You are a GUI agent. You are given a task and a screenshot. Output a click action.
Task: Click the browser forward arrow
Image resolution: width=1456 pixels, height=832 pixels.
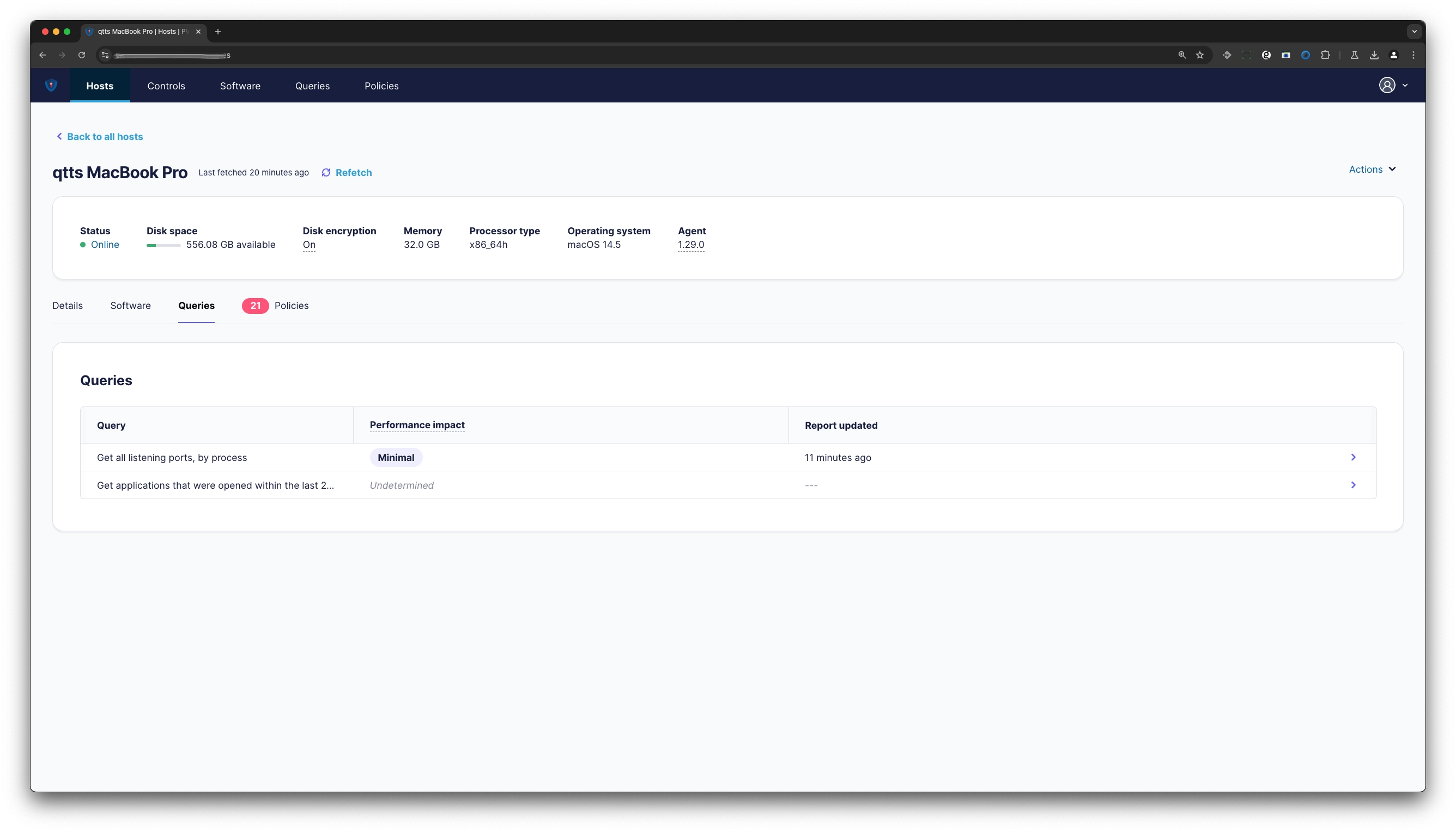click(x=62, y=55)
